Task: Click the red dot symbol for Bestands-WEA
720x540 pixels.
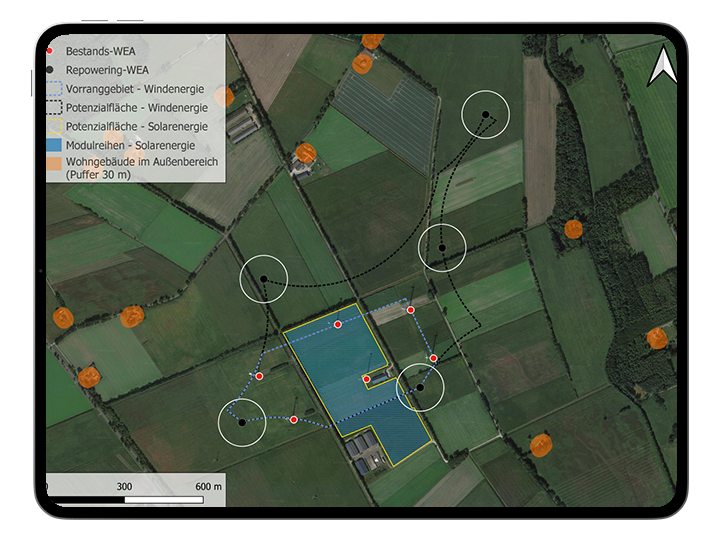Action: click(x=50, y=49)
